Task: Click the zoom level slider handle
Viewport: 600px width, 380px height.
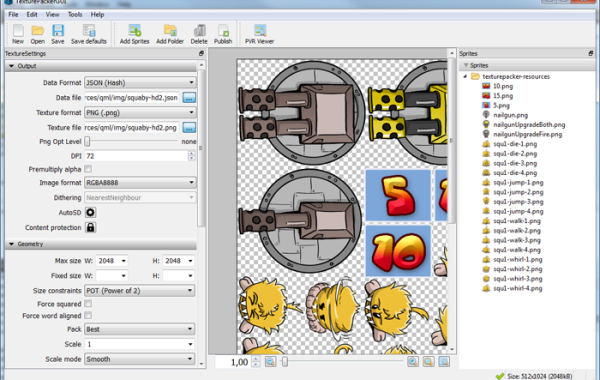Action: (285, 362)
